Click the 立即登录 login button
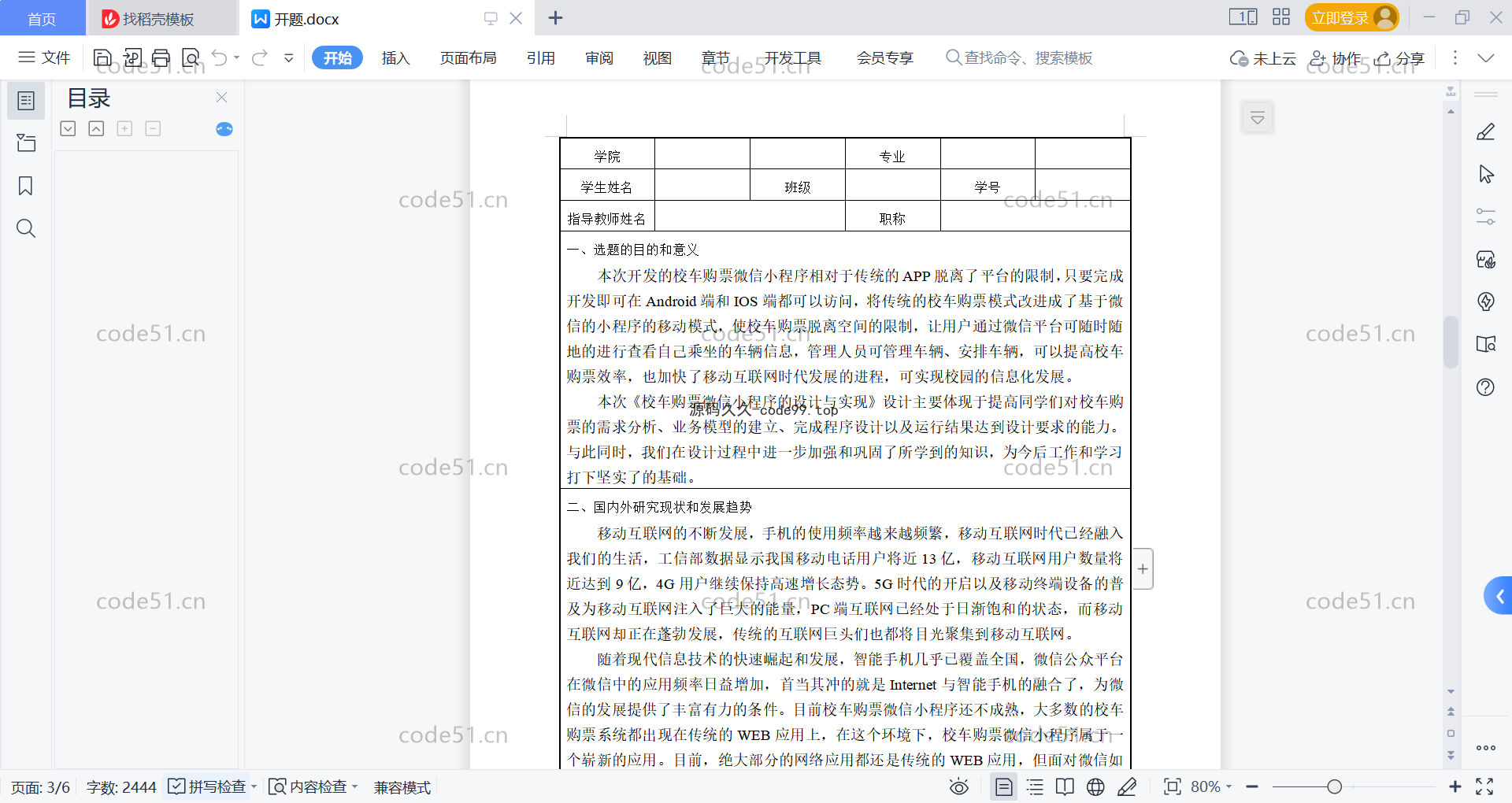 pos(1351,17)
